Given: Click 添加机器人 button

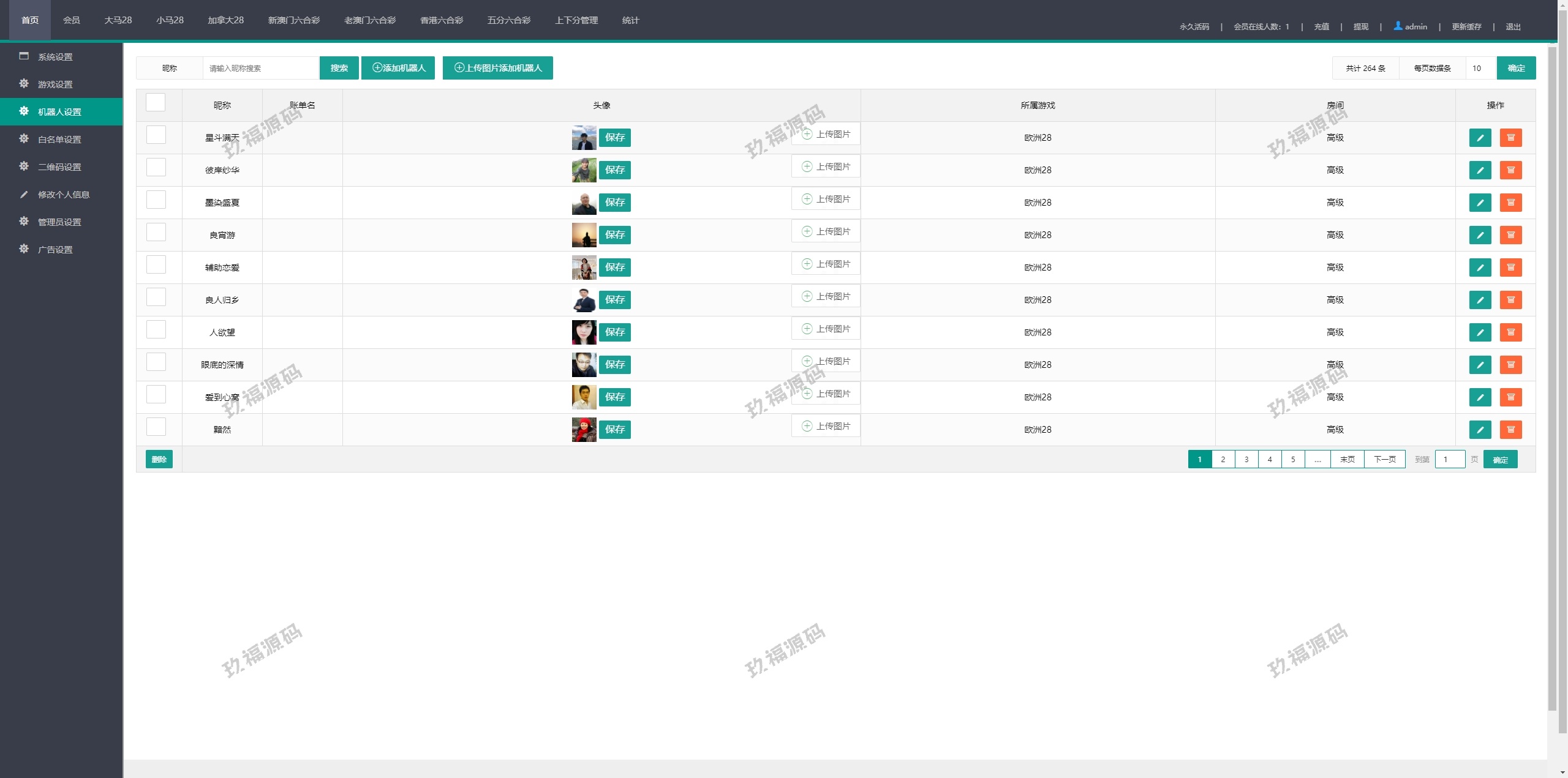Looking at the screenshot, I should [x=398, y=68].
